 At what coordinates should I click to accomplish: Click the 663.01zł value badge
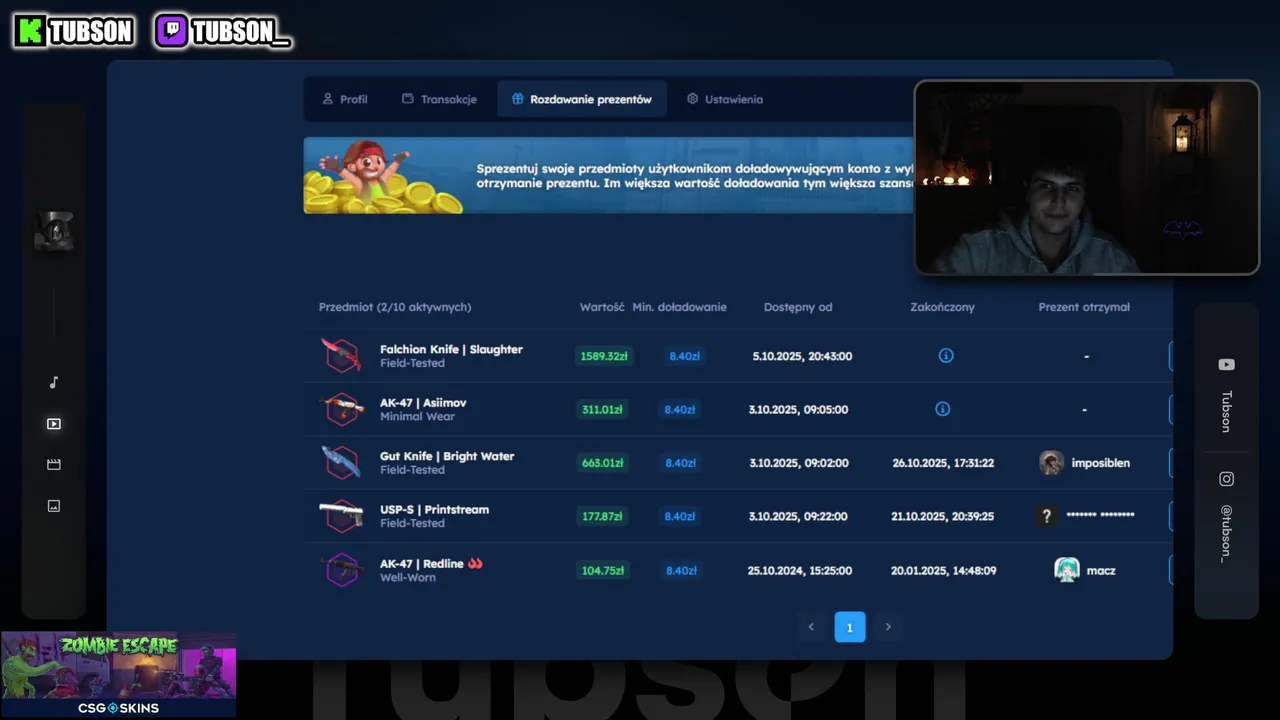pos(602,463)
